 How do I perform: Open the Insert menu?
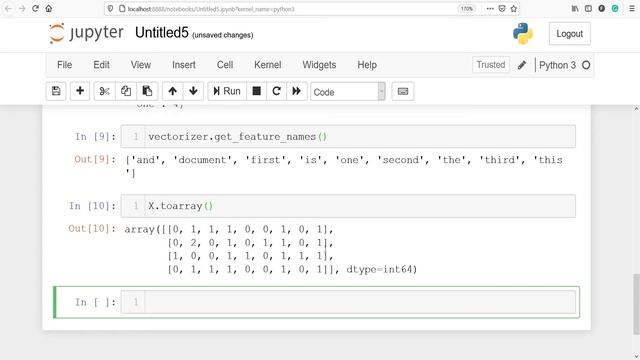pos(184,65)
